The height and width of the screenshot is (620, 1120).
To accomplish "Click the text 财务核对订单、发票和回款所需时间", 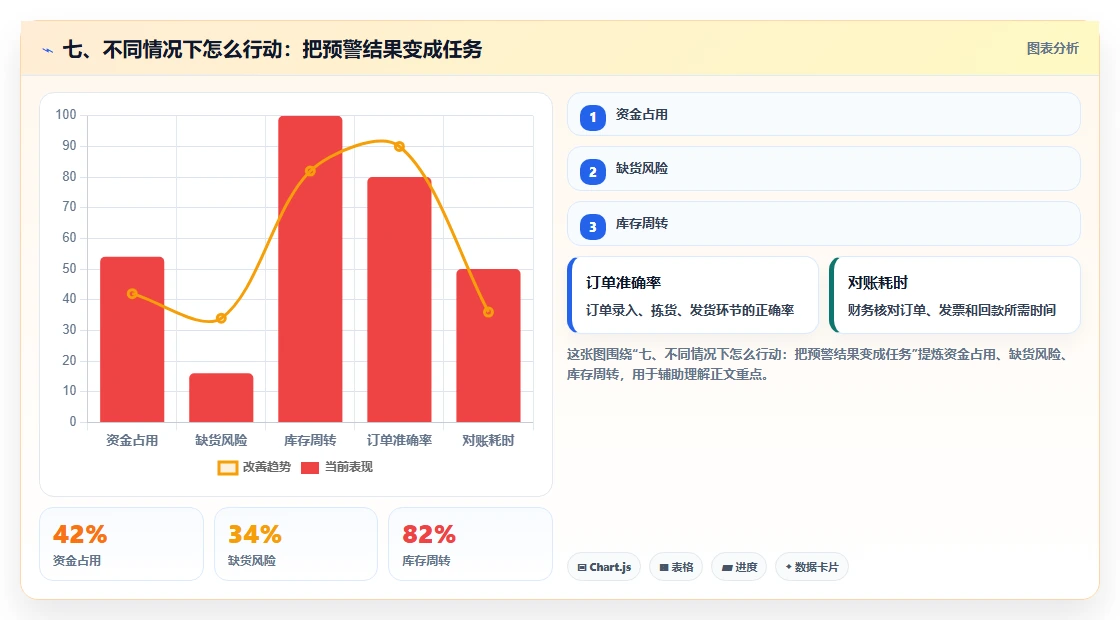I will point(952,311).
